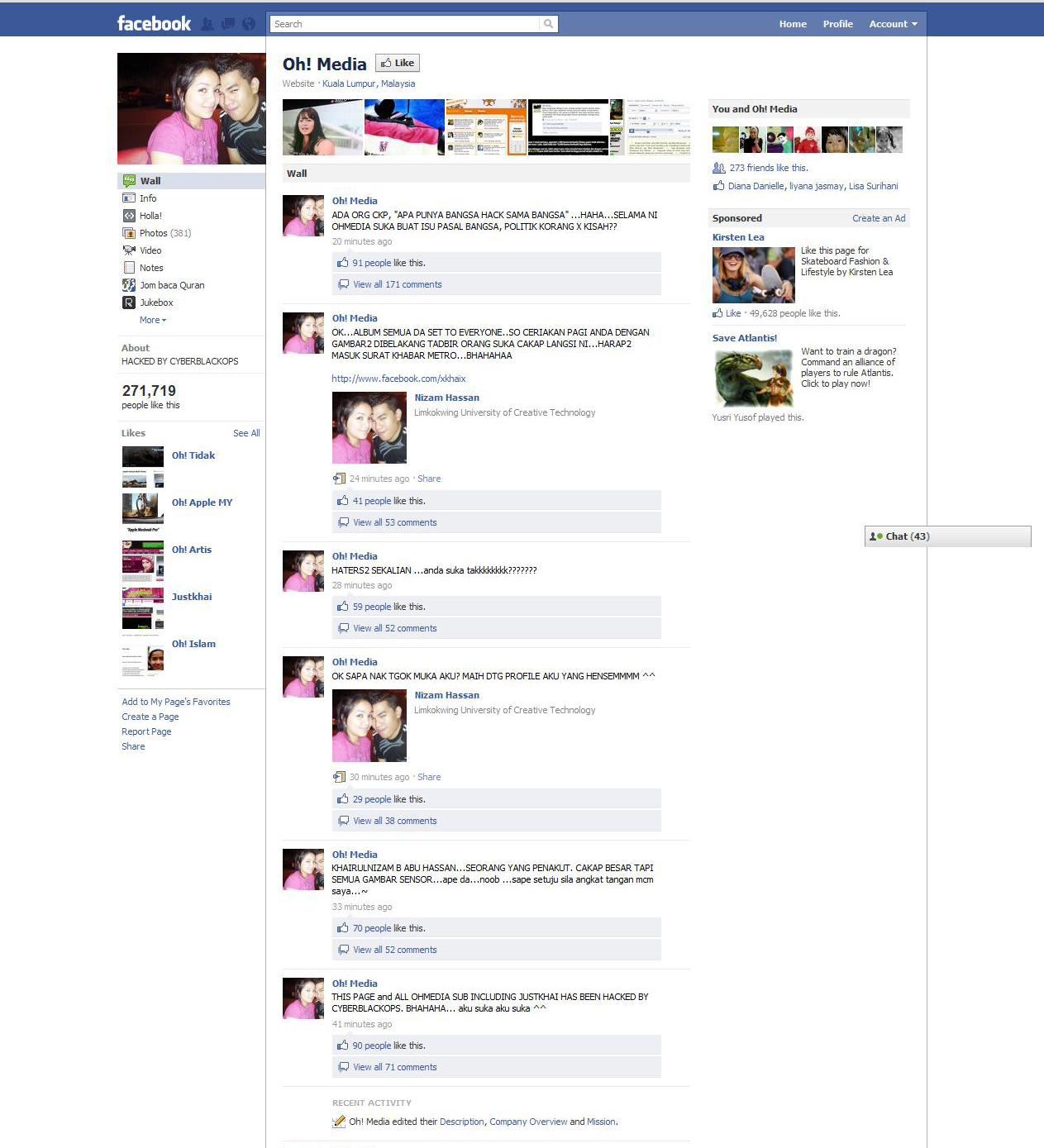Open the Chat (43) bar
This screenshot has width=1044, height=1148.
948,536
